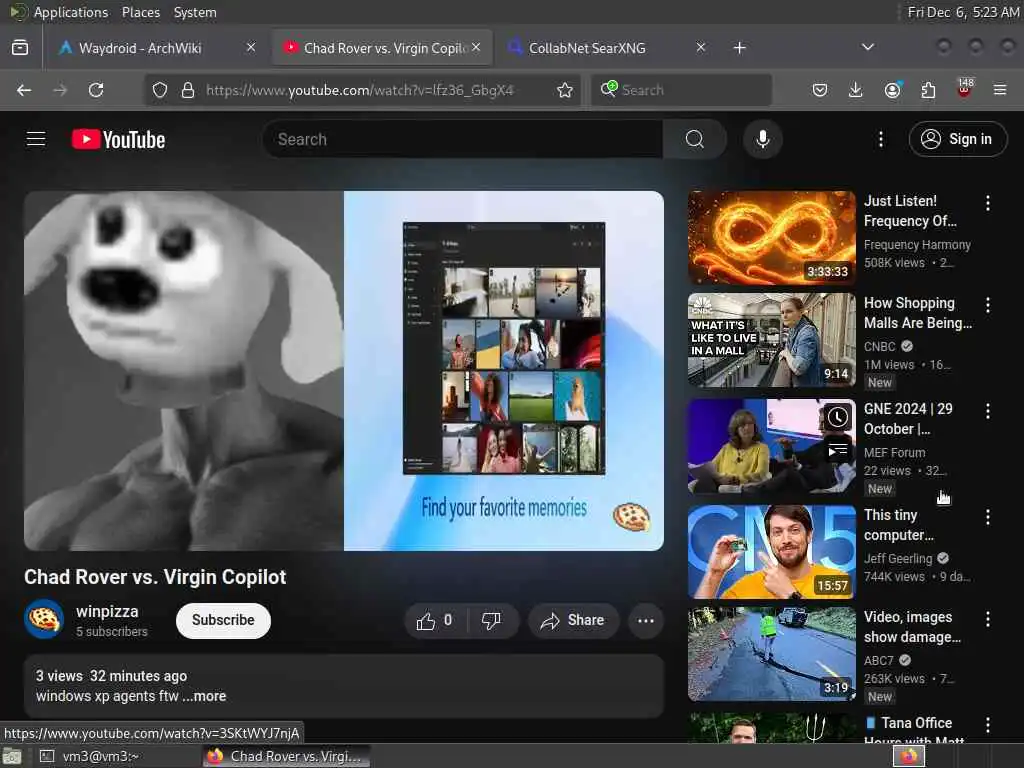Screen dimensions: 1024x768
Task: Open options for This tiny computer video
Action: (x=987, y=517)
